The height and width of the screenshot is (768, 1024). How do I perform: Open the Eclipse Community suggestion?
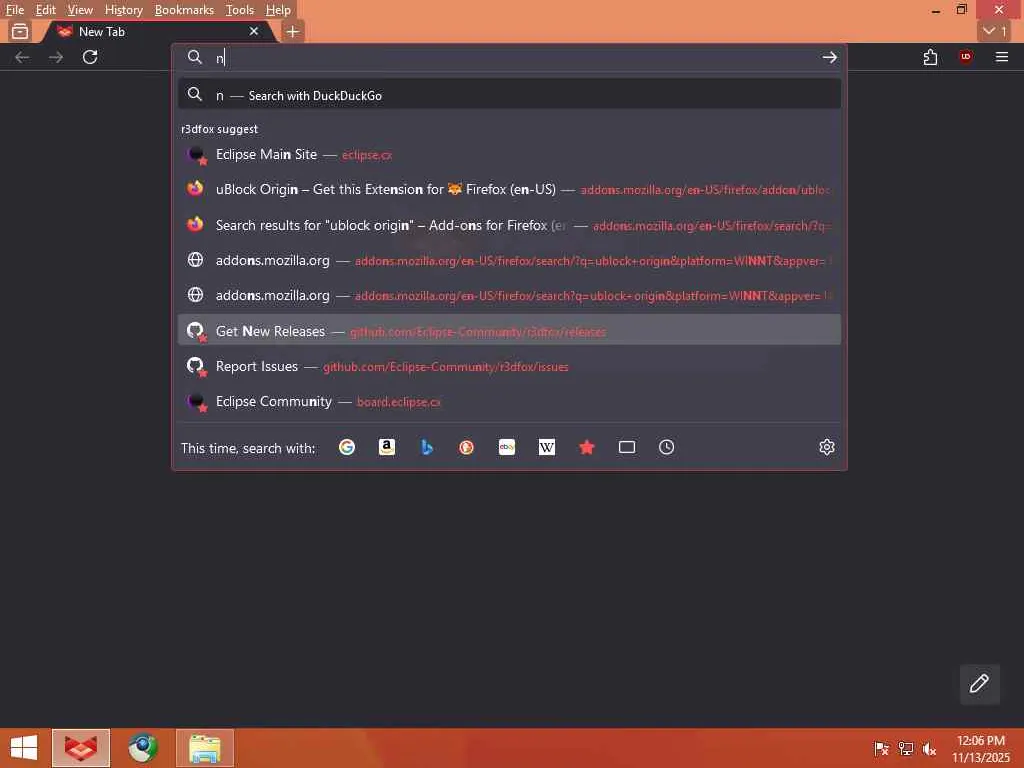509,402
